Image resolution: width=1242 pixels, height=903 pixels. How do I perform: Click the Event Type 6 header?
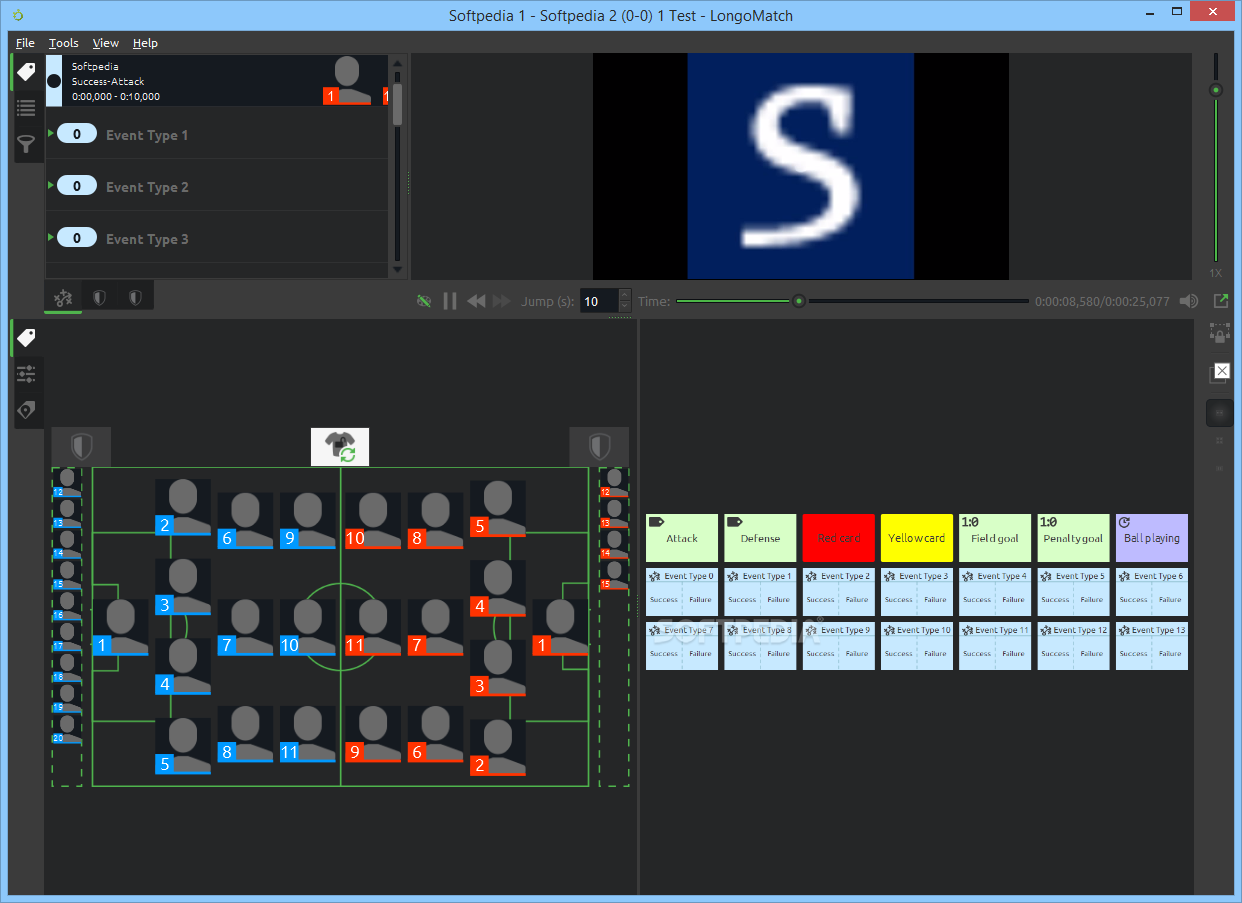tap(1152, 576)
